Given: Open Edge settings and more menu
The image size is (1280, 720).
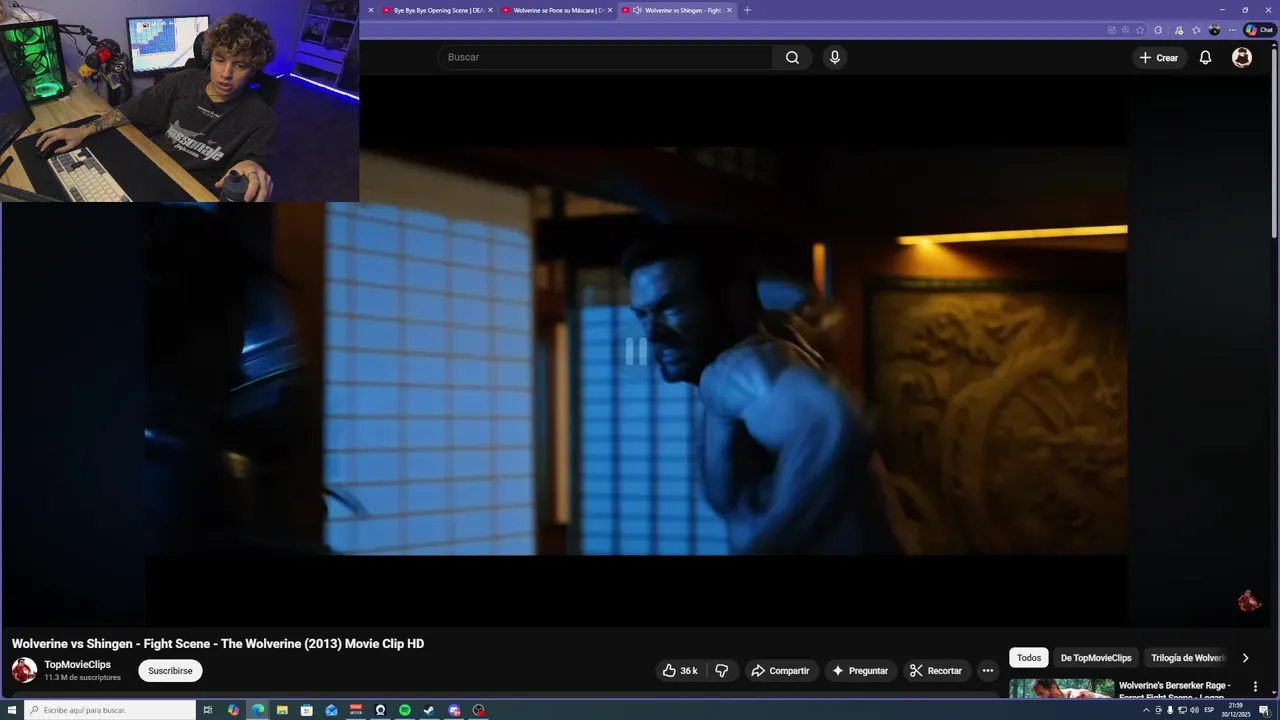Looking at the screenshot, I should (1232, 30).
